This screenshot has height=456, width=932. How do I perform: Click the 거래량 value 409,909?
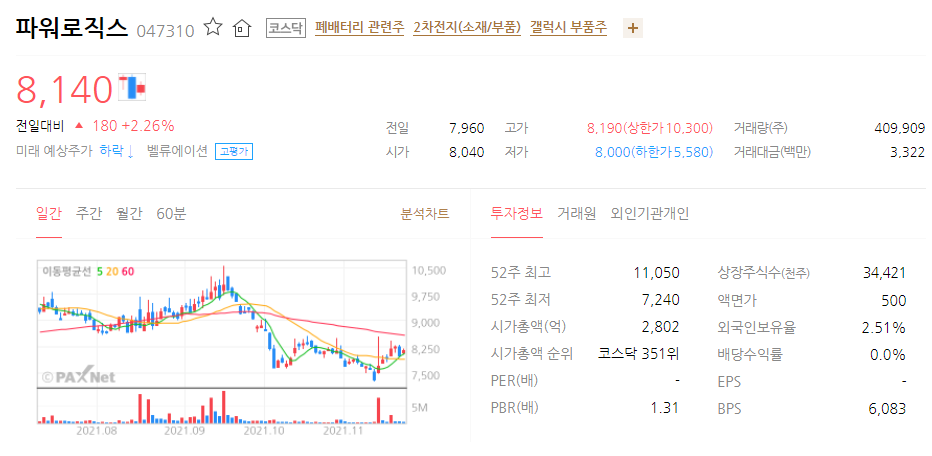[x=900, y=128]
